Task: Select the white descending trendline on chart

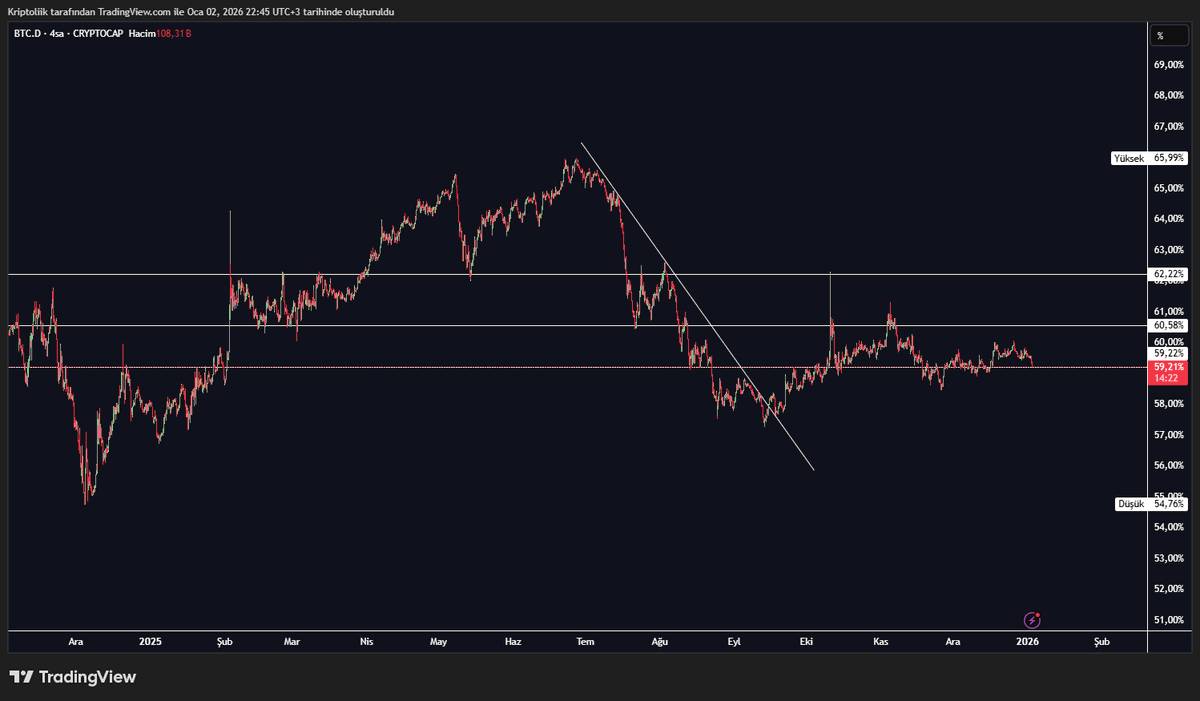Action: click(x=698, y=306)
